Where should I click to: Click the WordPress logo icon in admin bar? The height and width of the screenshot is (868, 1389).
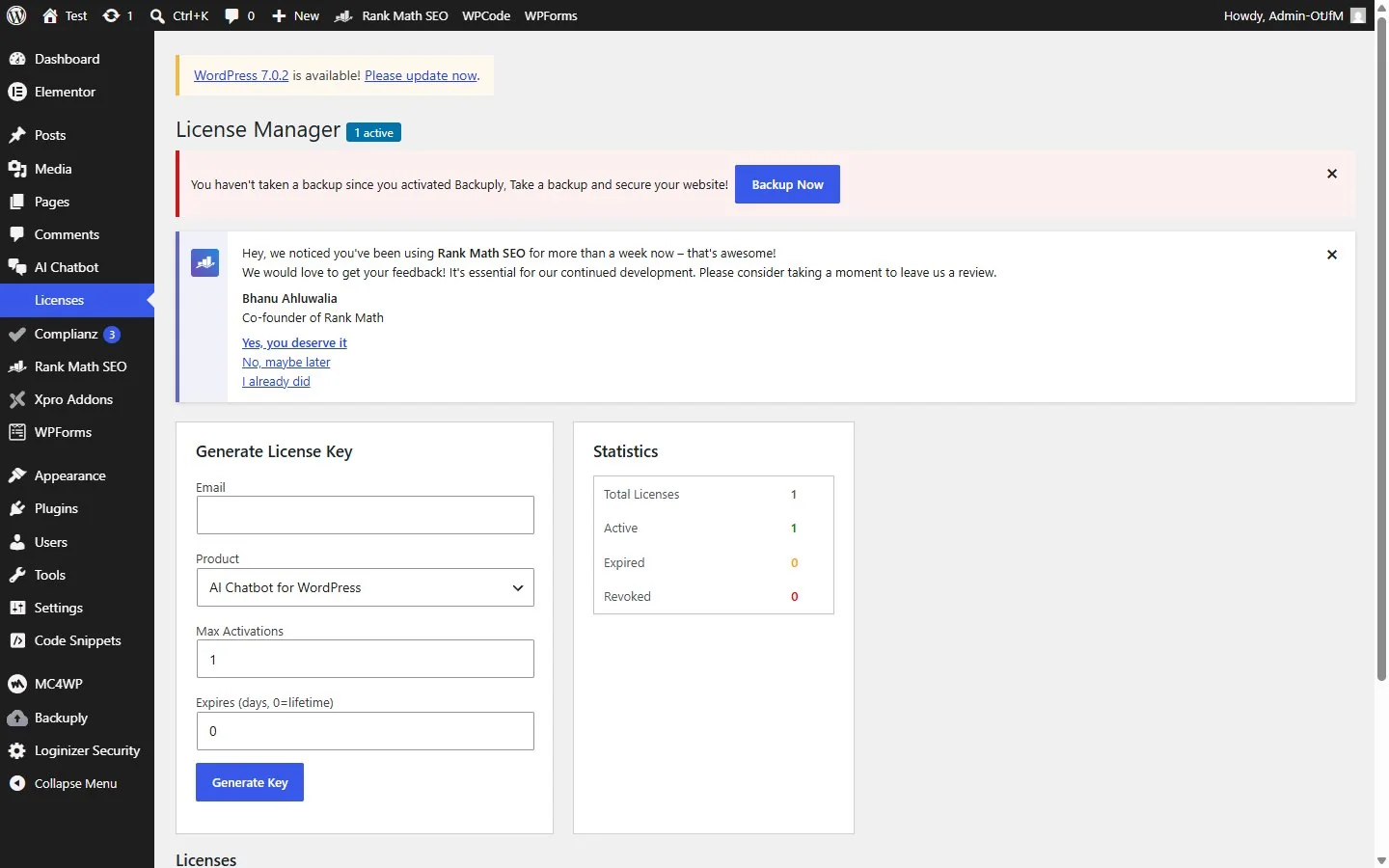click(x=16, y=15)
